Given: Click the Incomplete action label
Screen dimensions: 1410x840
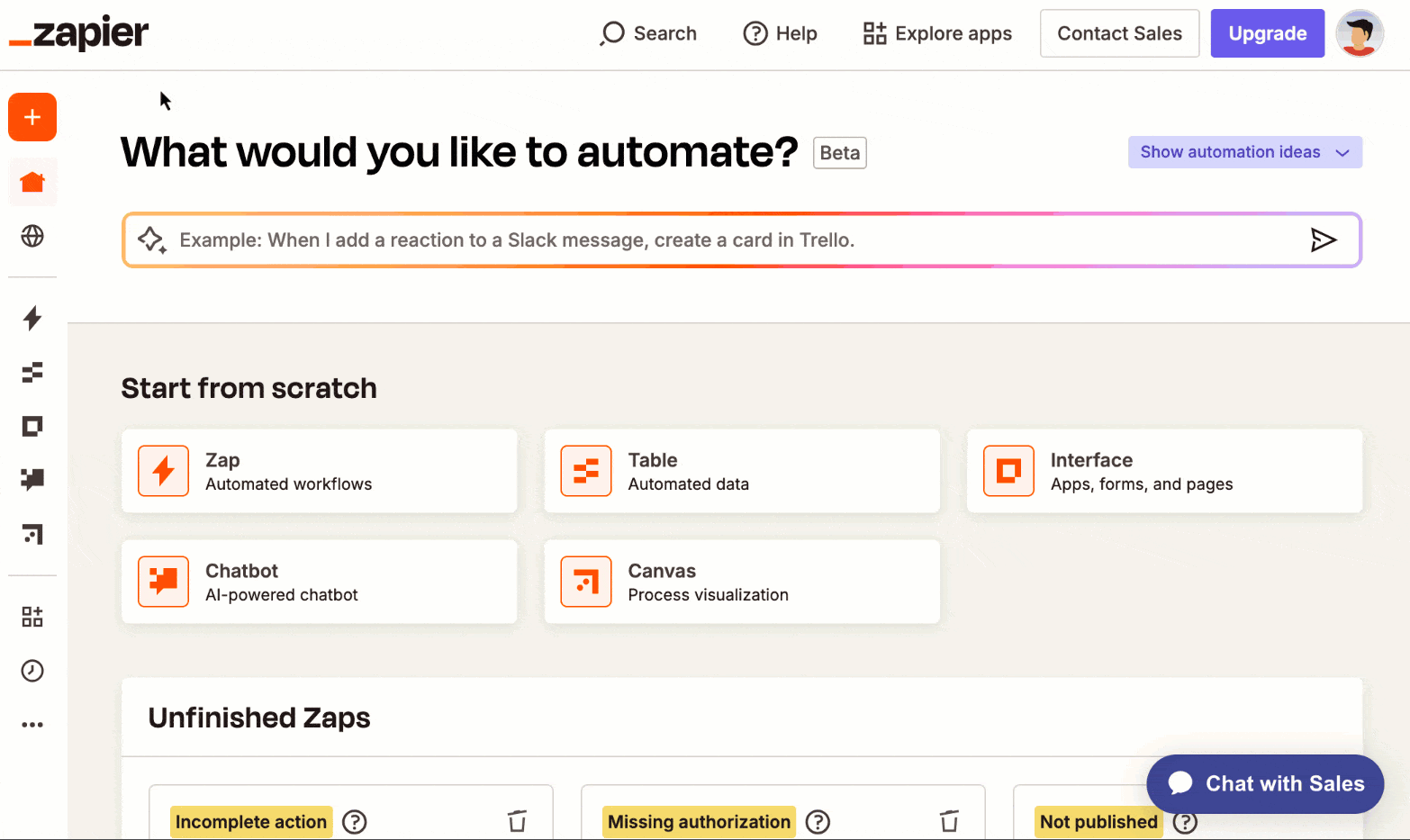Looking at the screenshot, I should coord(251,822).
